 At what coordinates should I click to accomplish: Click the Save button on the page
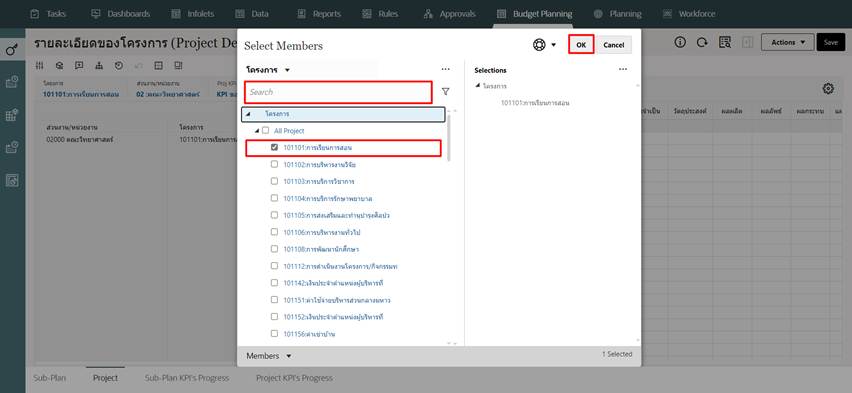[830, 42]
